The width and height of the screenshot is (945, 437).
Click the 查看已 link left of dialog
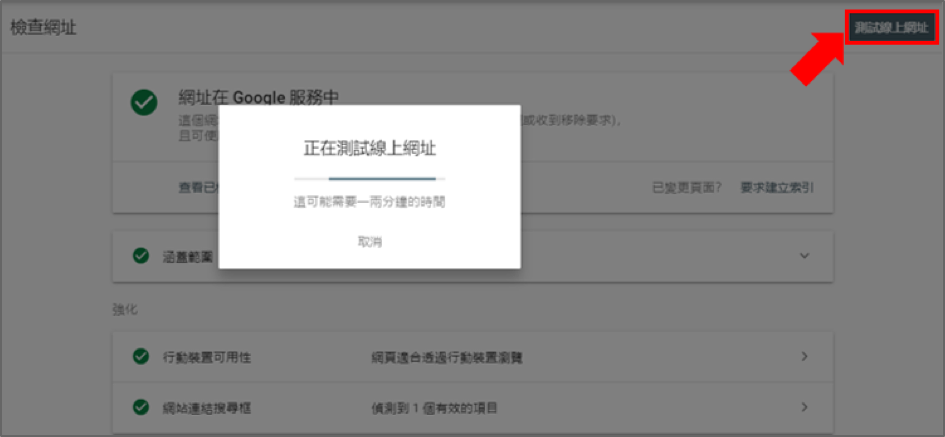(197, 187)
